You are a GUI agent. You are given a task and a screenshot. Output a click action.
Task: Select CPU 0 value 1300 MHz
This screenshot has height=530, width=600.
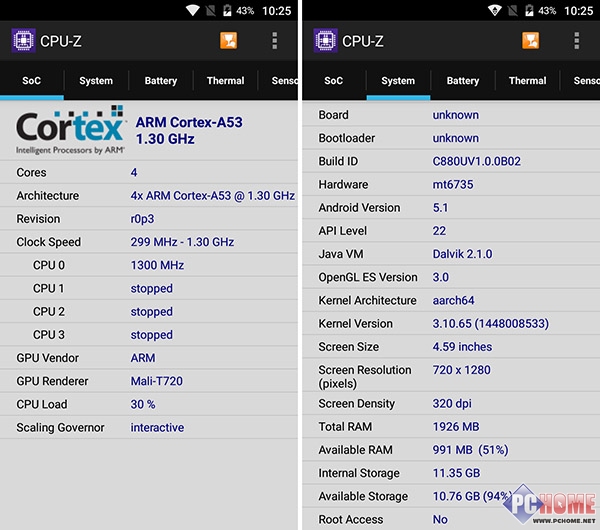157,265
